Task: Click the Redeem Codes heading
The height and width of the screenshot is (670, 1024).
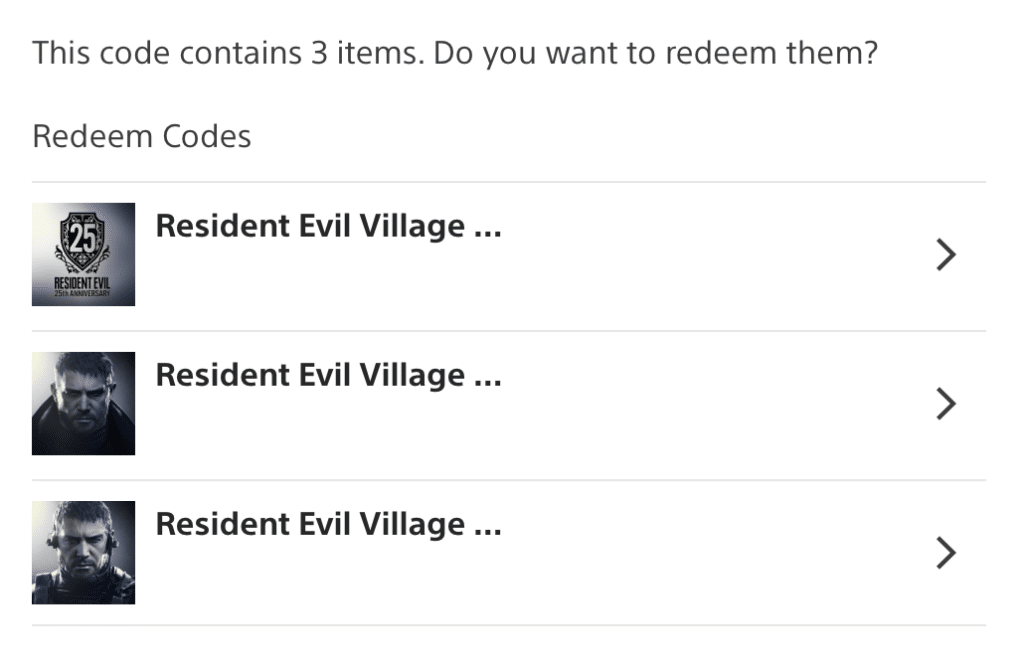Action: coord(142,136)
